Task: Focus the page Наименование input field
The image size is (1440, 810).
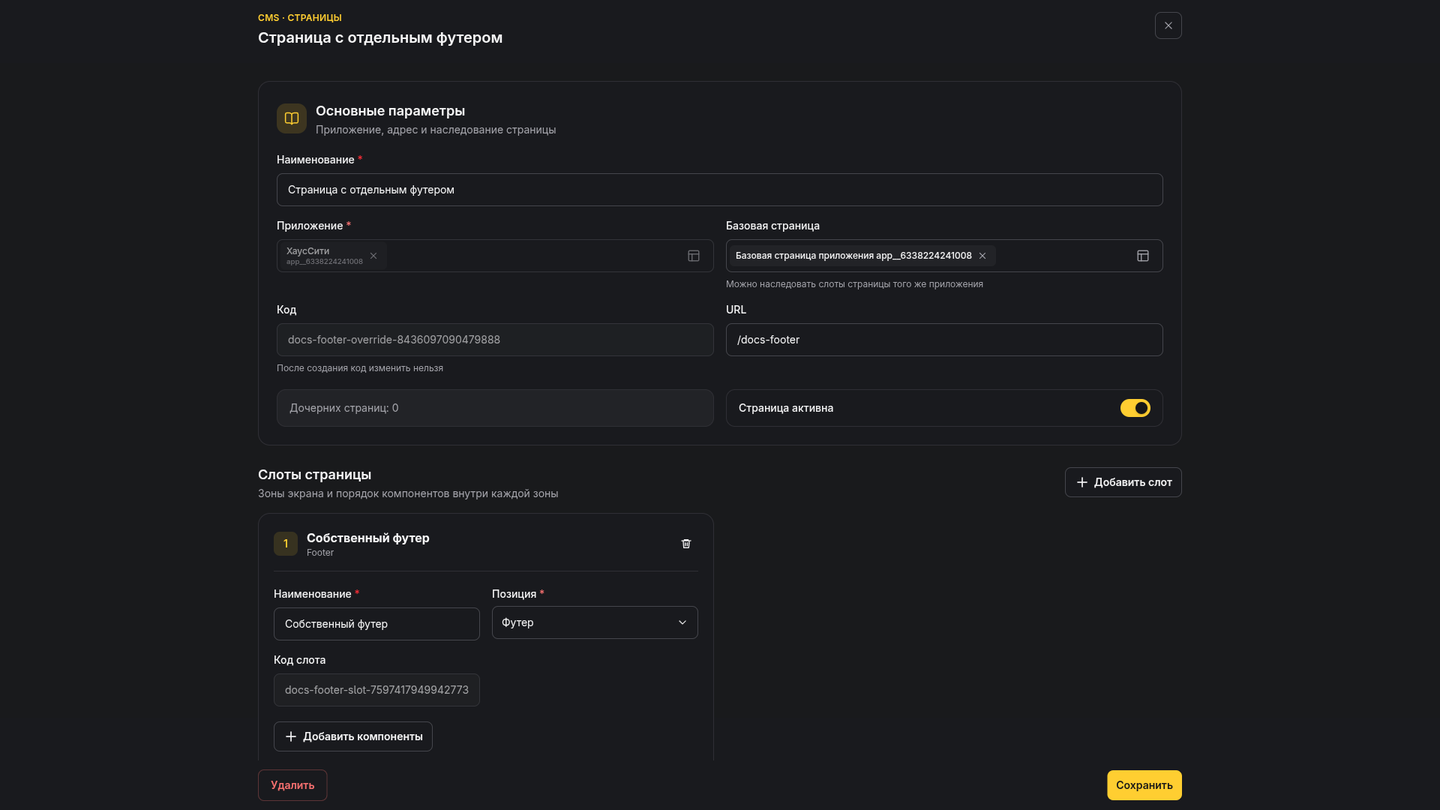Action: [x=720, y=190]
